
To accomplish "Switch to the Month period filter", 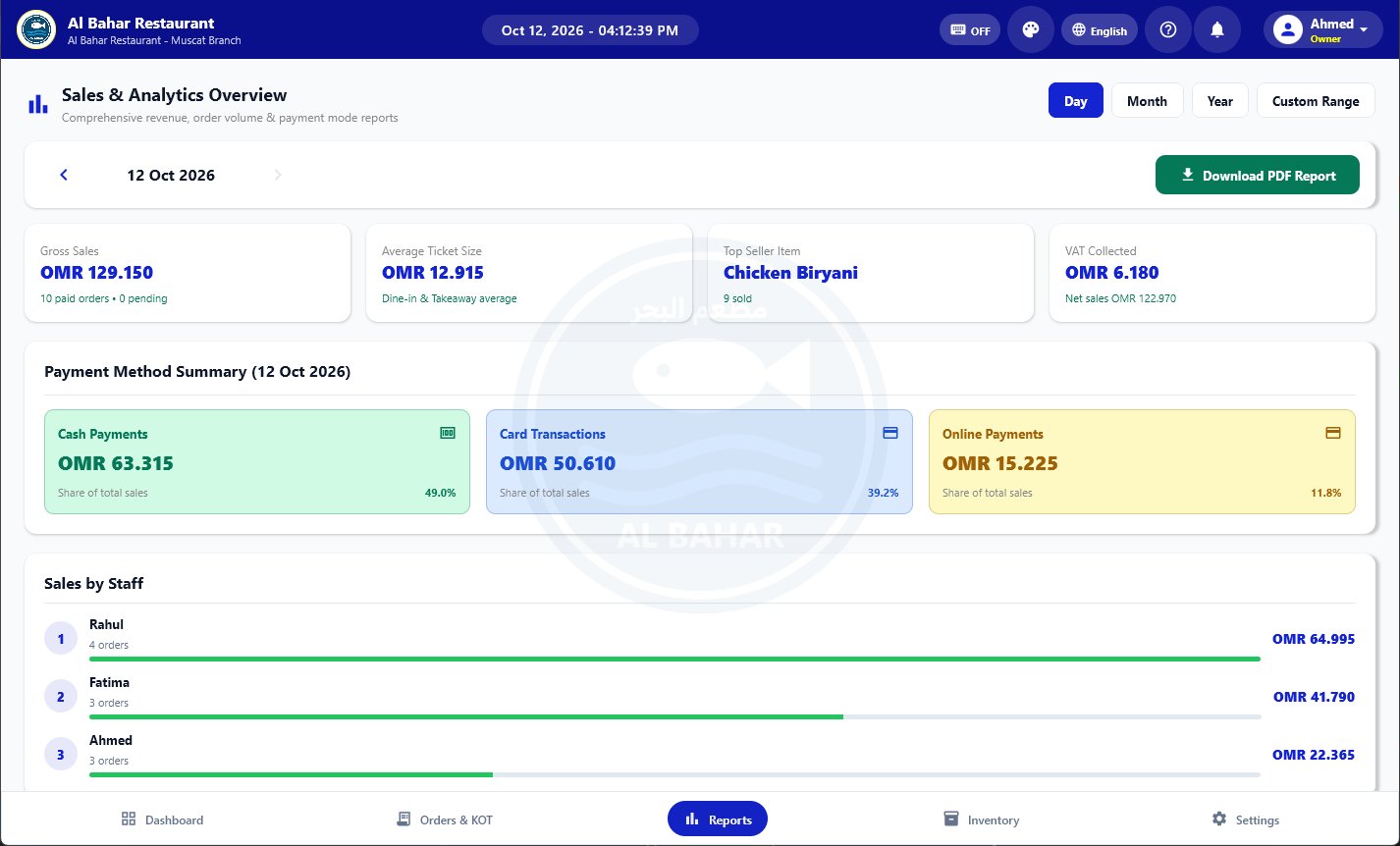I will [1147, 101].
